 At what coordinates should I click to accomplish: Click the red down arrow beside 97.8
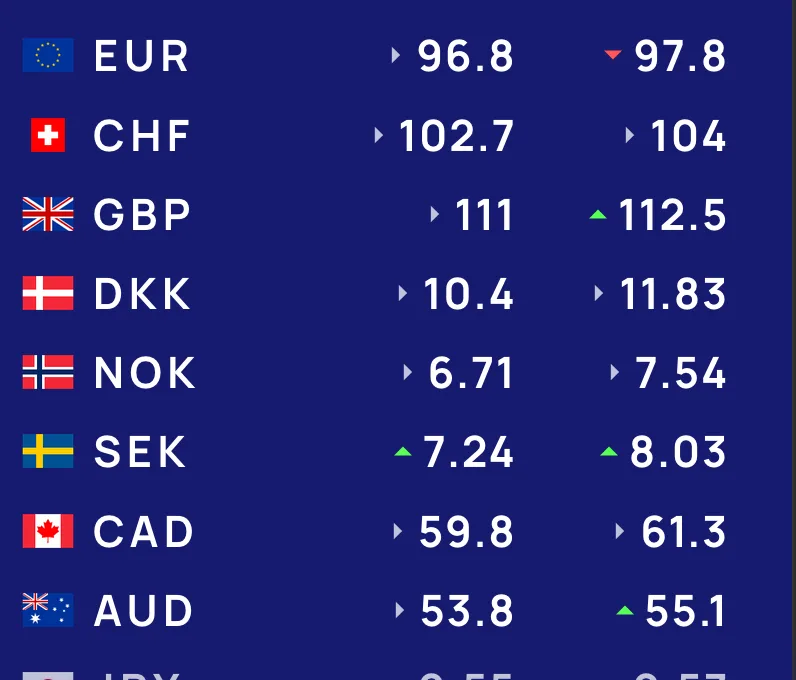click(x=613, y=55)
